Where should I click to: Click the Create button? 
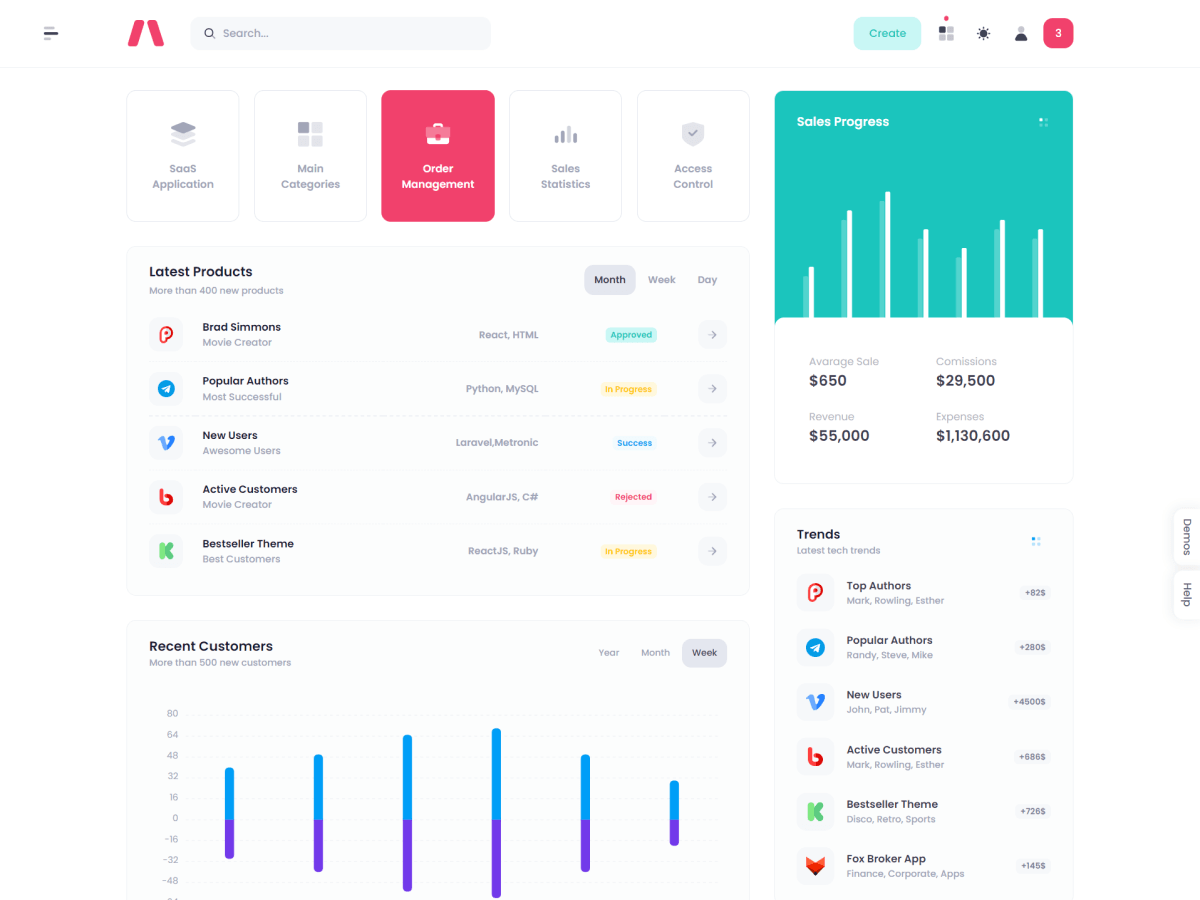click(887, 33)
